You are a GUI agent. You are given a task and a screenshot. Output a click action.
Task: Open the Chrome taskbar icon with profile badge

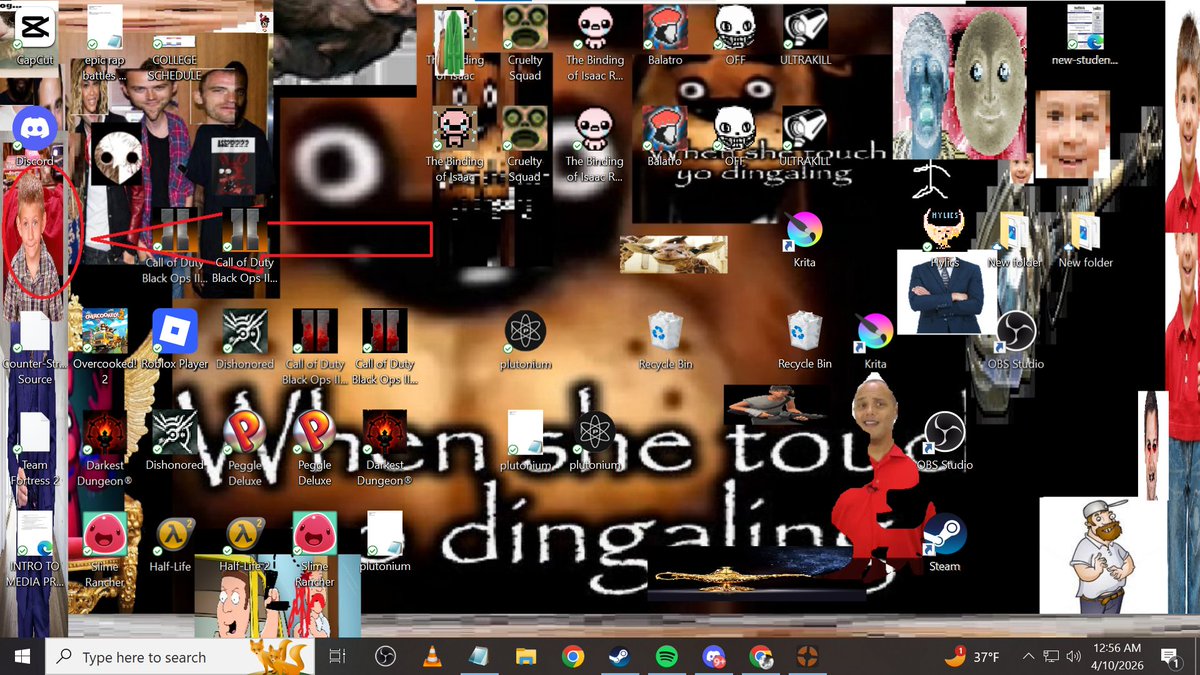click(761, 657)
